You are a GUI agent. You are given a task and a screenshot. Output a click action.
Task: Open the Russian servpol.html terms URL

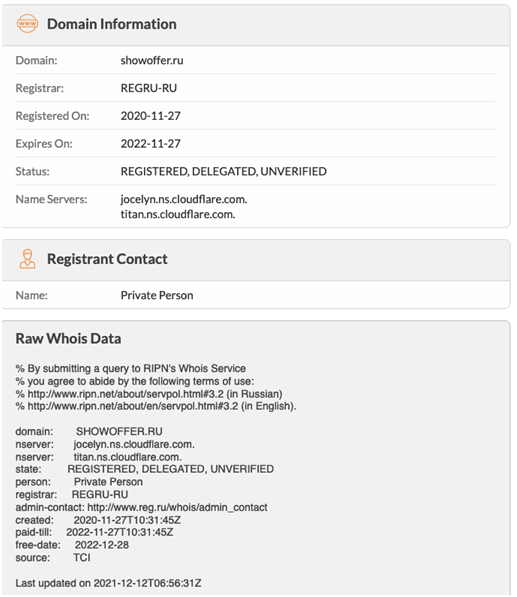126,394
